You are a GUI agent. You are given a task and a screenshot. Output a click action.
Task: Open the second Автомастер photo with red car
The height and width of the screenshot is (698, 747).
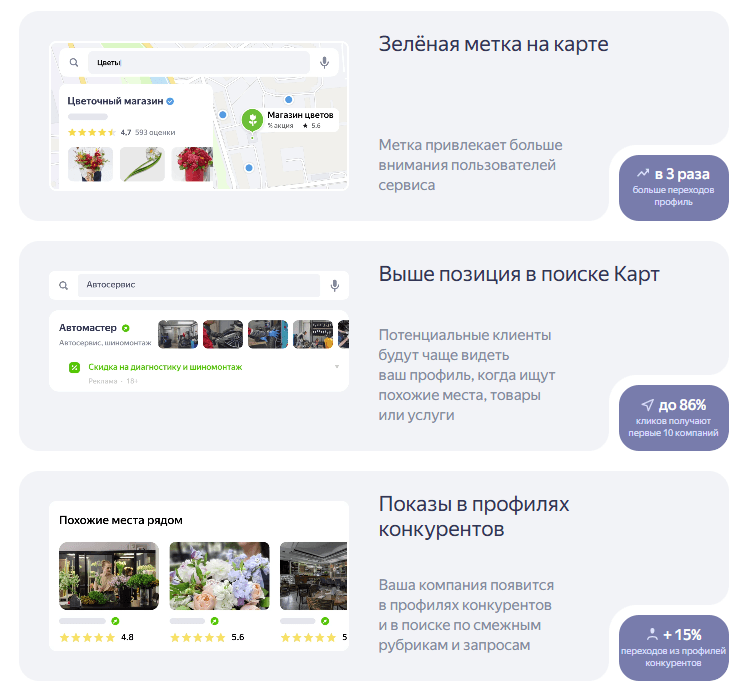click(x=222, y=334)
